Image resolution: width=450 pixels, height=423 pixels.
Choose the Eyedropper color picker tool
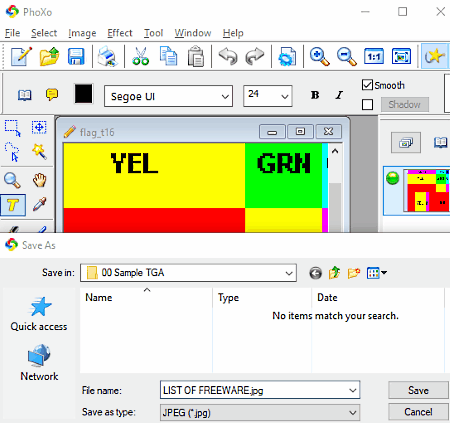coord(39,205)
